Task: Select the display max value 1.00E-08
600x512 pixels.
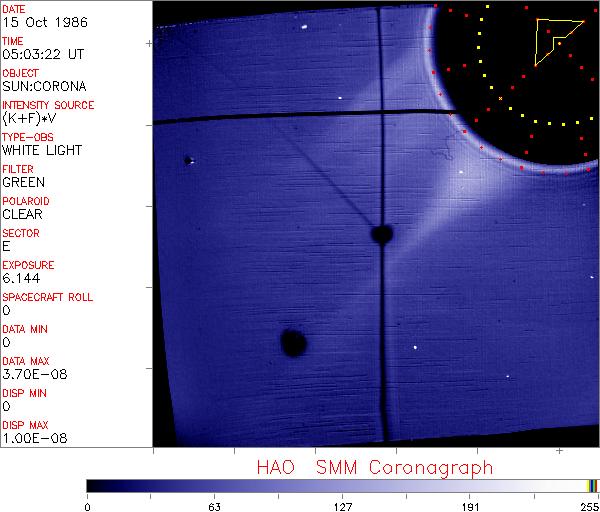Action: point(35,438)
